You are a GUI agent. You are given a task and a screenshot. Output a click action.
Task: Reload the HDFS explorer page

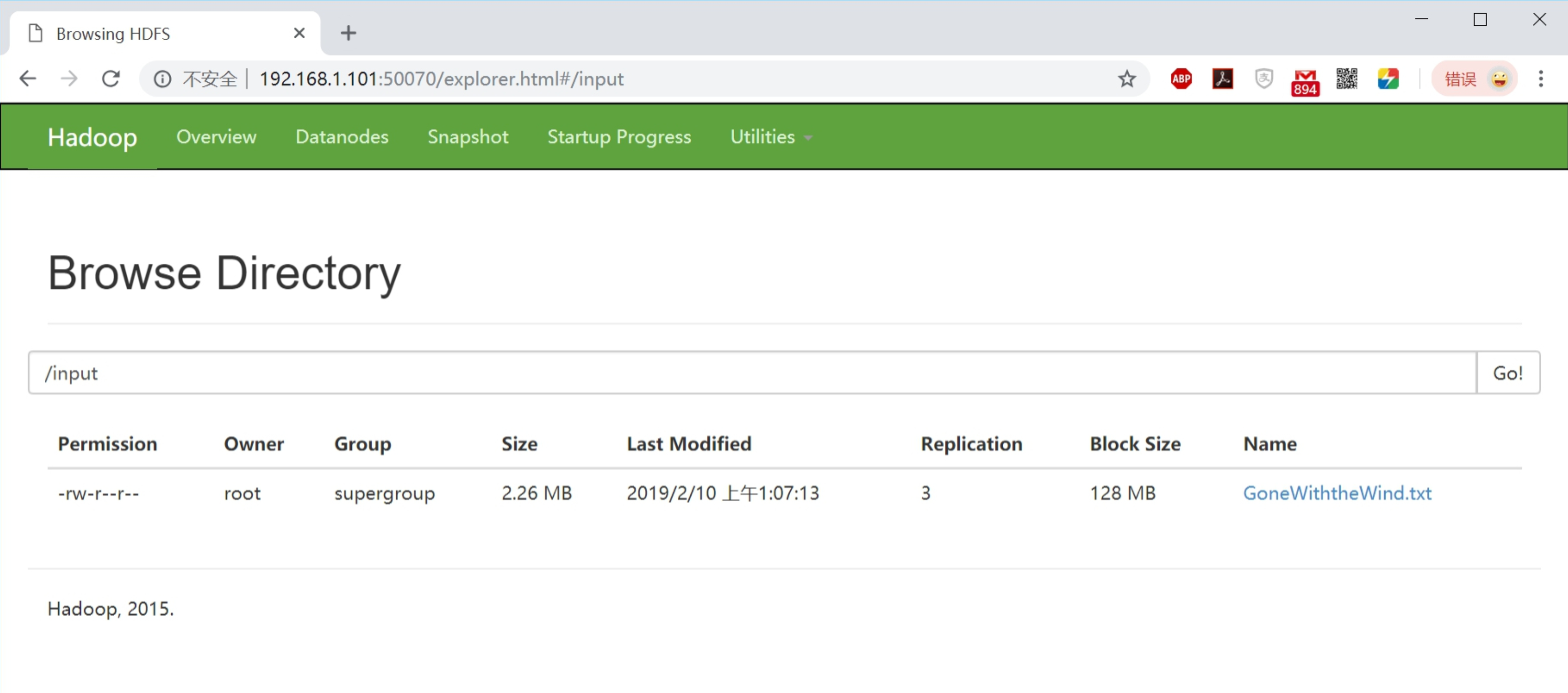(110, 79)
